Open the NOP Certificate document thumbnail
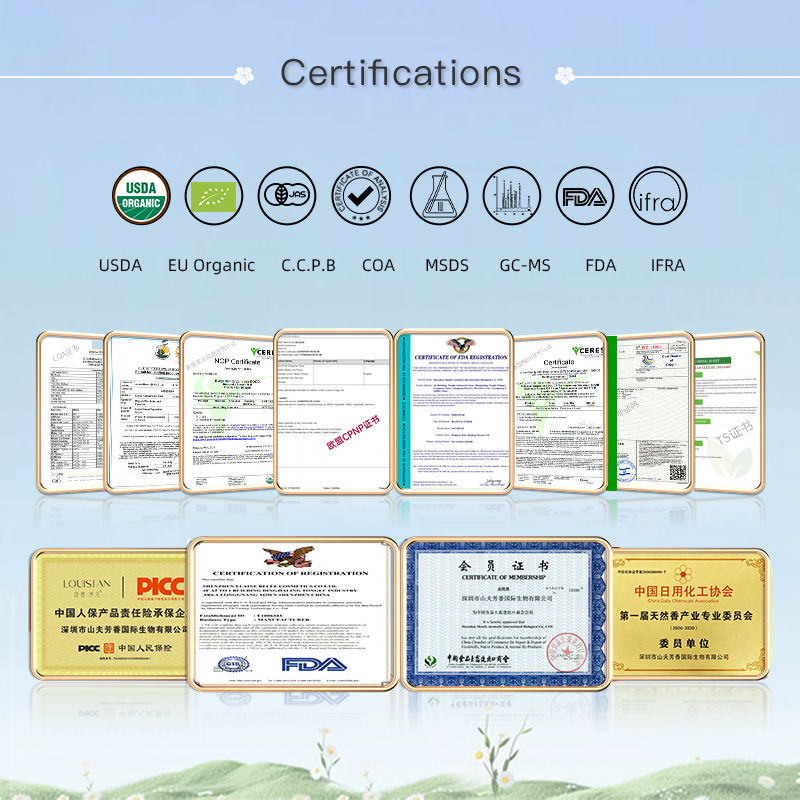 point(228,412)
